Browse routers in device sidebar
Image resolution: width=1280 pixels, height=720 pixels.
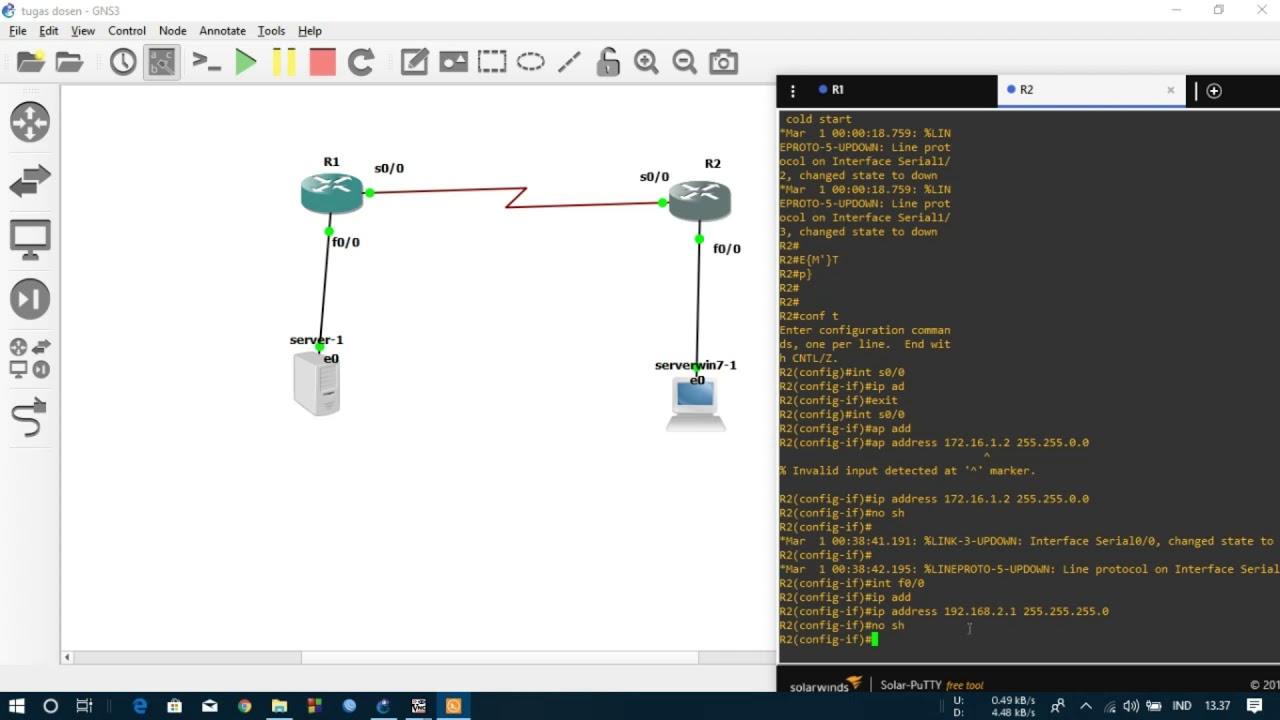[x=30, y=122]
